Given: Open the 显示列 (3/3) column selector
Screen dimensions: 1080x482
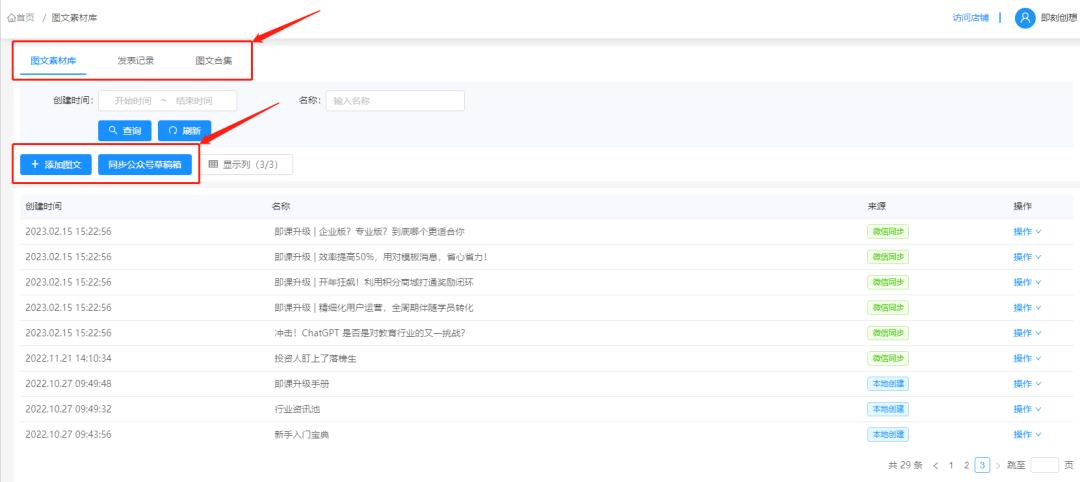Looking at the screenshot, I should 247,165.
